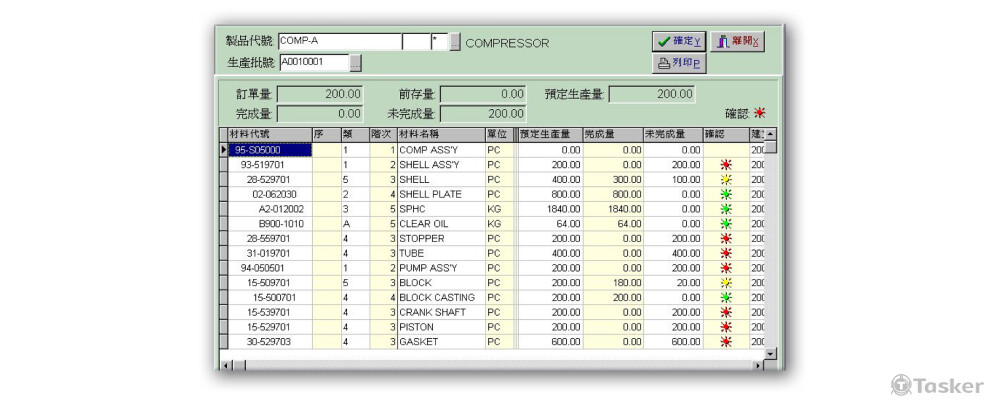1000x406 pixels.
Task: Click horizontal scrollbar left arrow
Action: click(x=226, y=365)
